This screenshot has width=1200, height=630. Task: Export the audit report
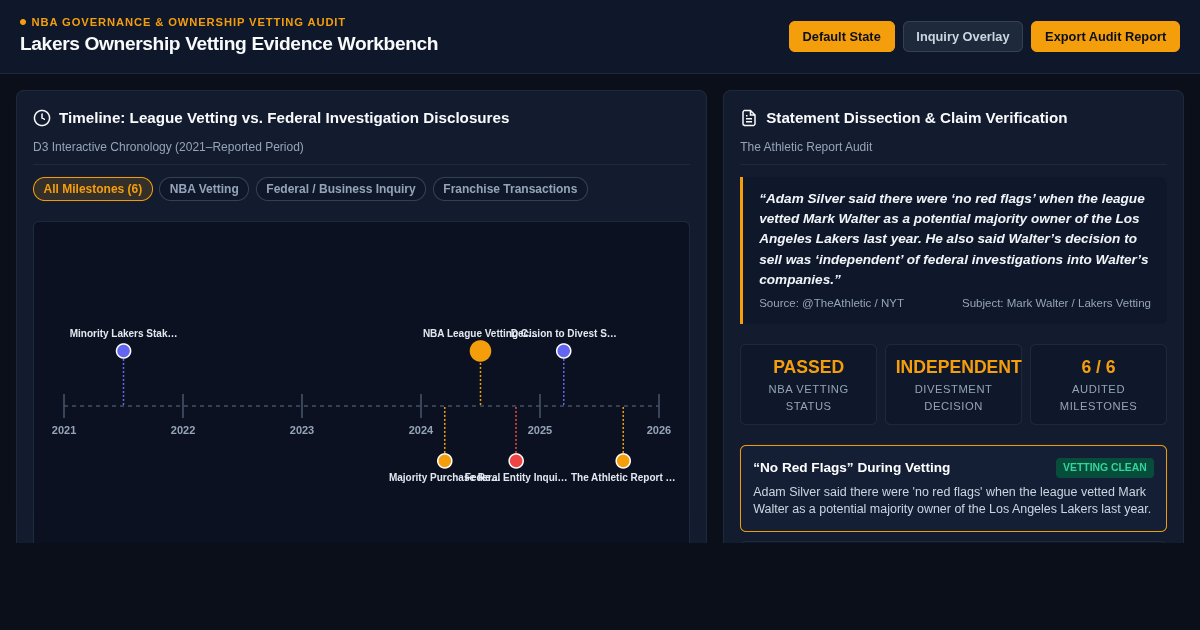(x=1105, y=36)
